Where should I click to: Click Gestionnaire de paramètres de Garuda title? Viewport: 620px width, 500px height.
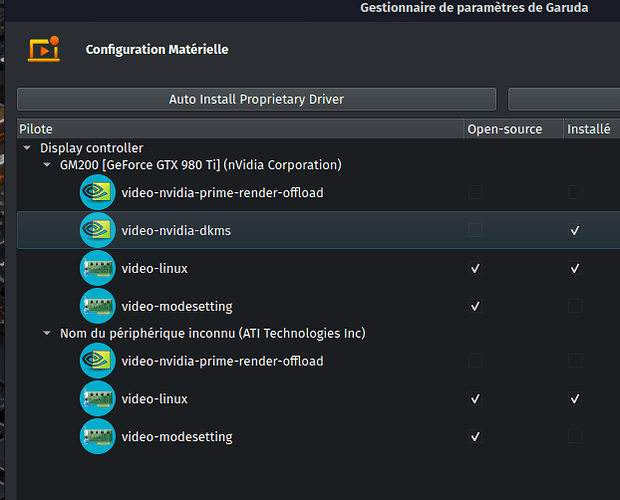pos(474,8)
